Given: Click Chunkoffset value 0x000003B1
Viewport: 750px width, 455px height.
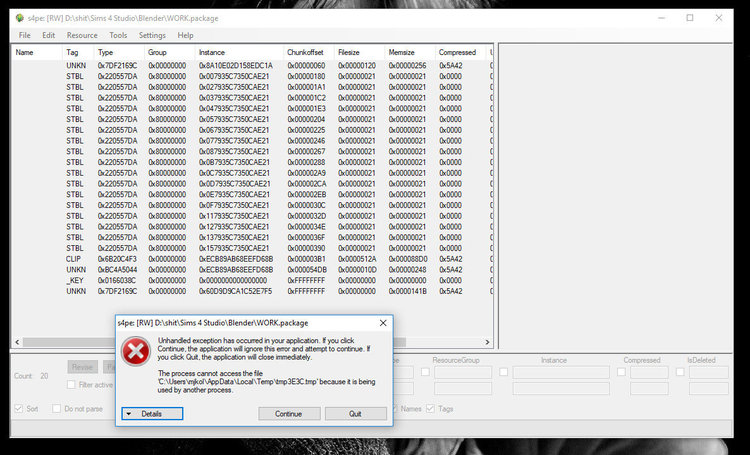Looking at the screenshot, I should pos(306,259).
